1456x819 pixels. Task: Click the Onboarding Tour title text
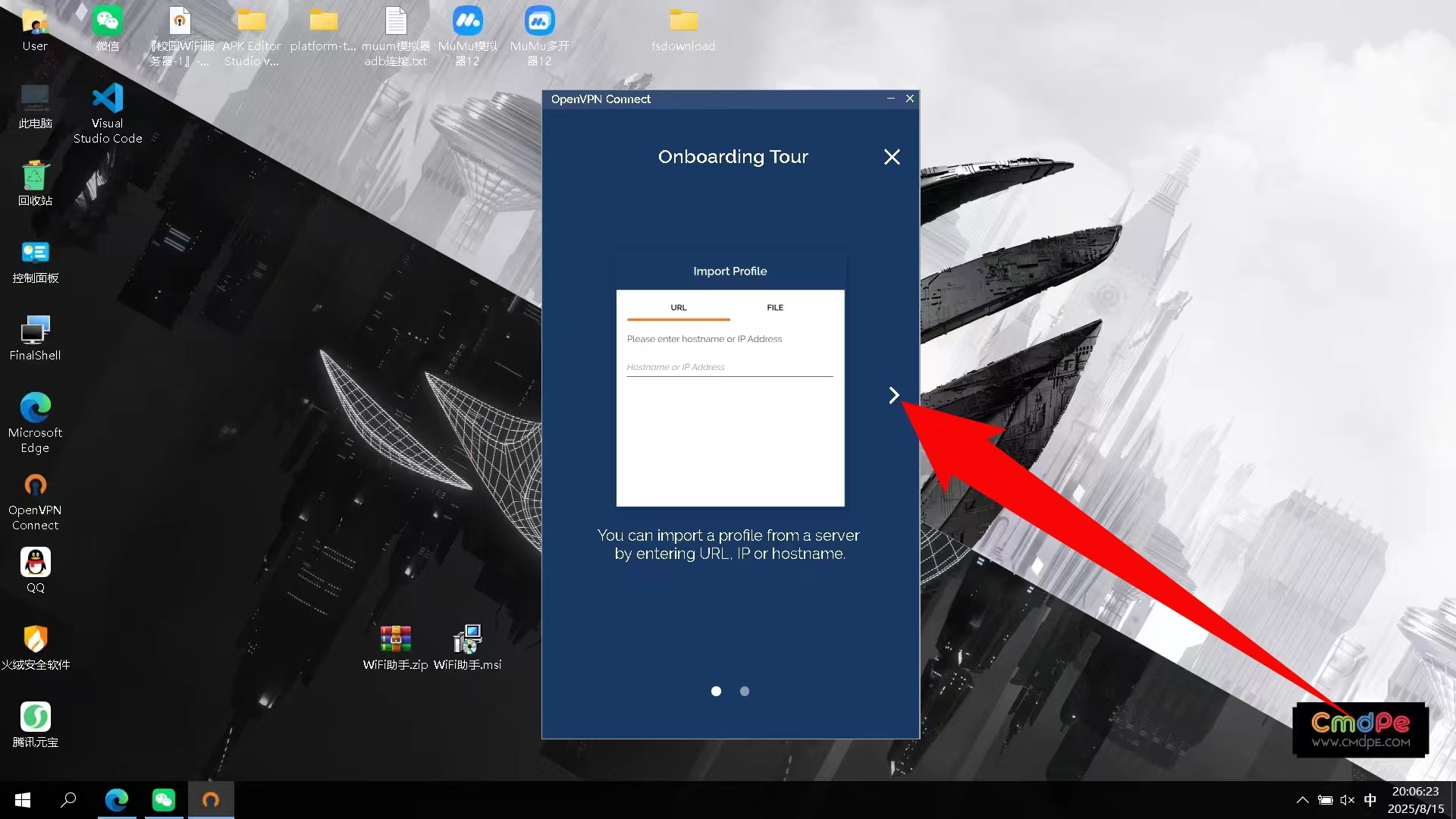733,157
